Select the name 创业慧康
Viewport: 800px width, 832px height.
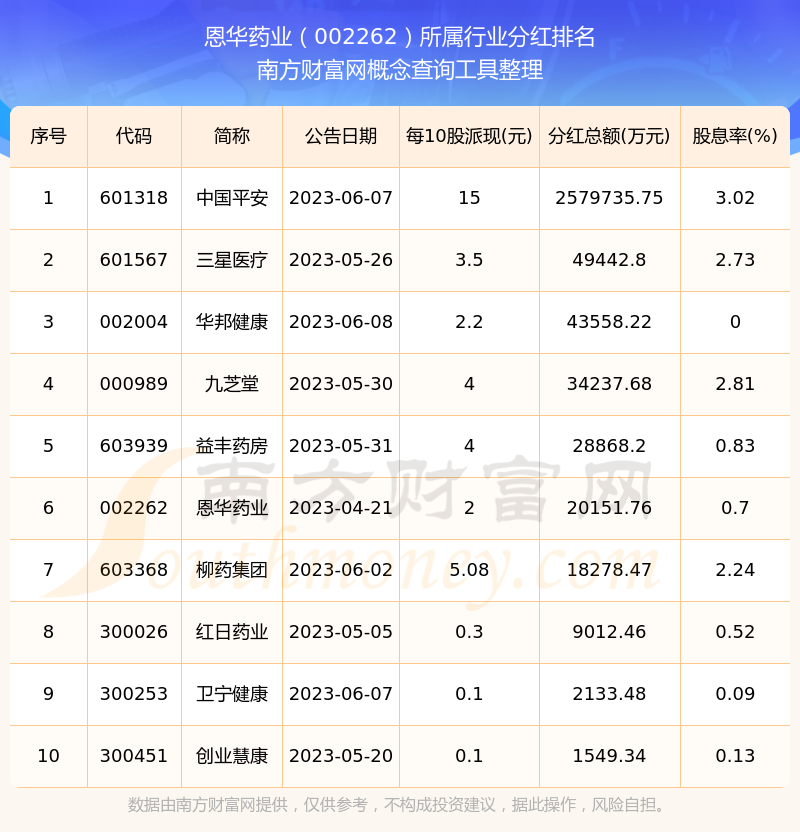(232, 757)
